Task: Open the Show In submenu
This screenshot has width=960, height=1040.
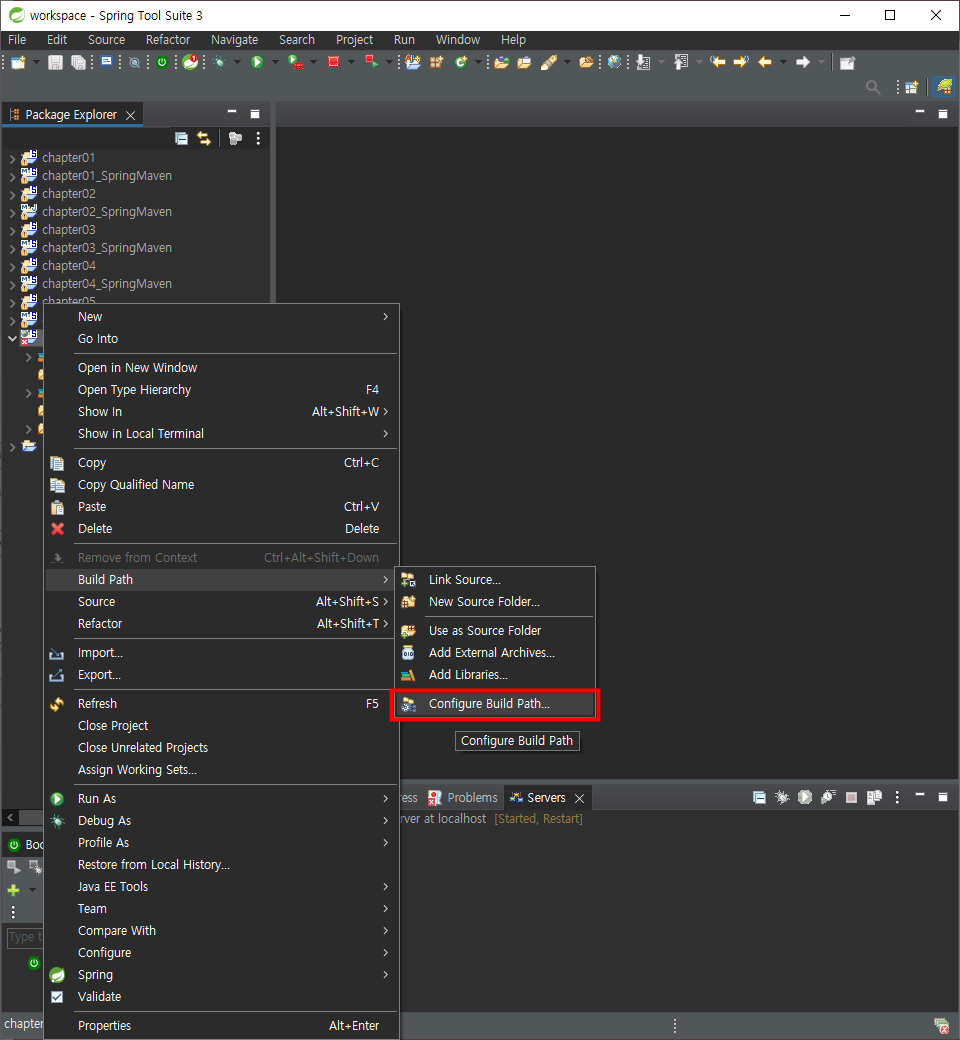Action: point(222,411)
